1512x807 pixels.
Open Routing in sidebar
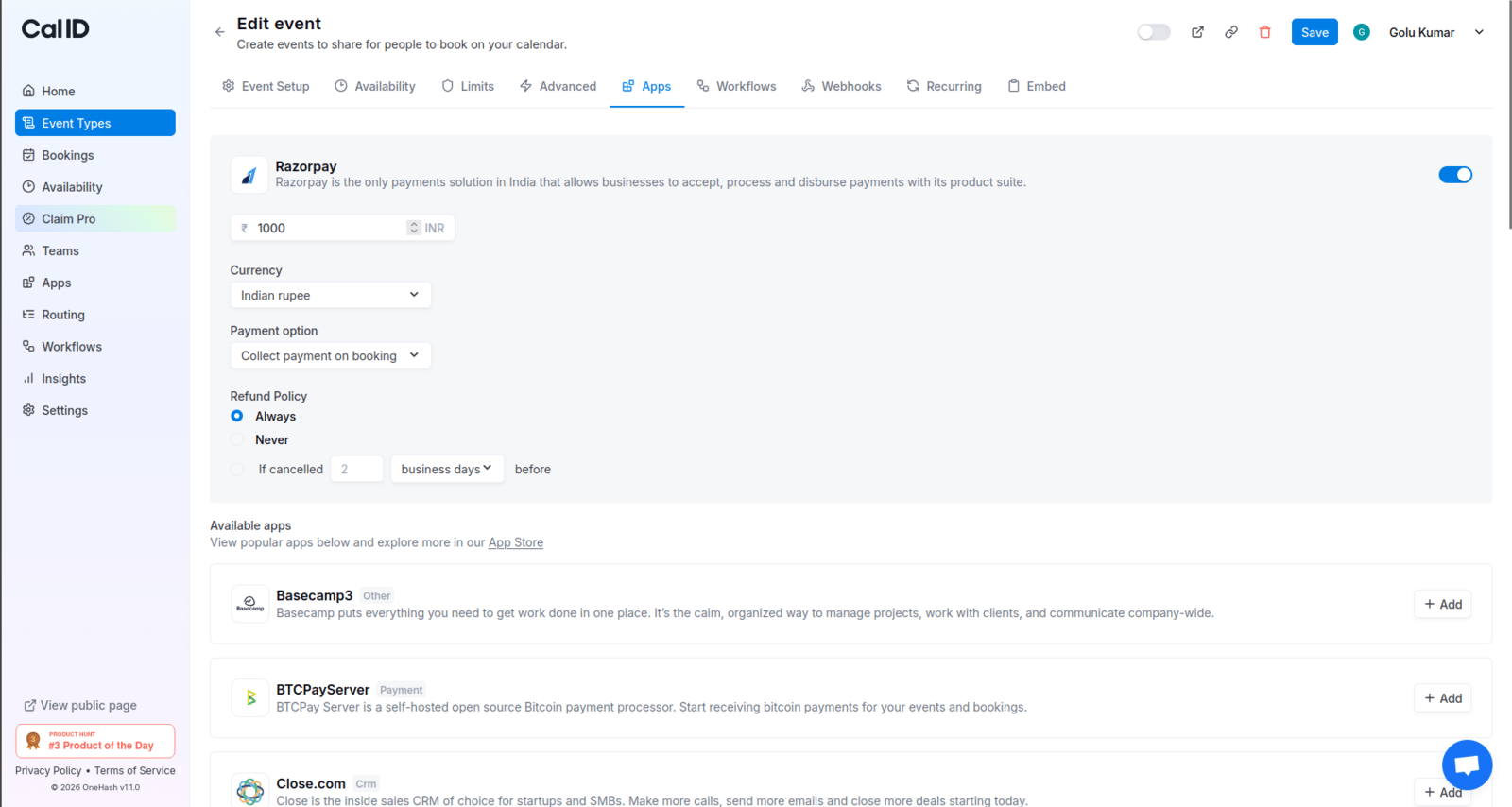tap(95, 315)
